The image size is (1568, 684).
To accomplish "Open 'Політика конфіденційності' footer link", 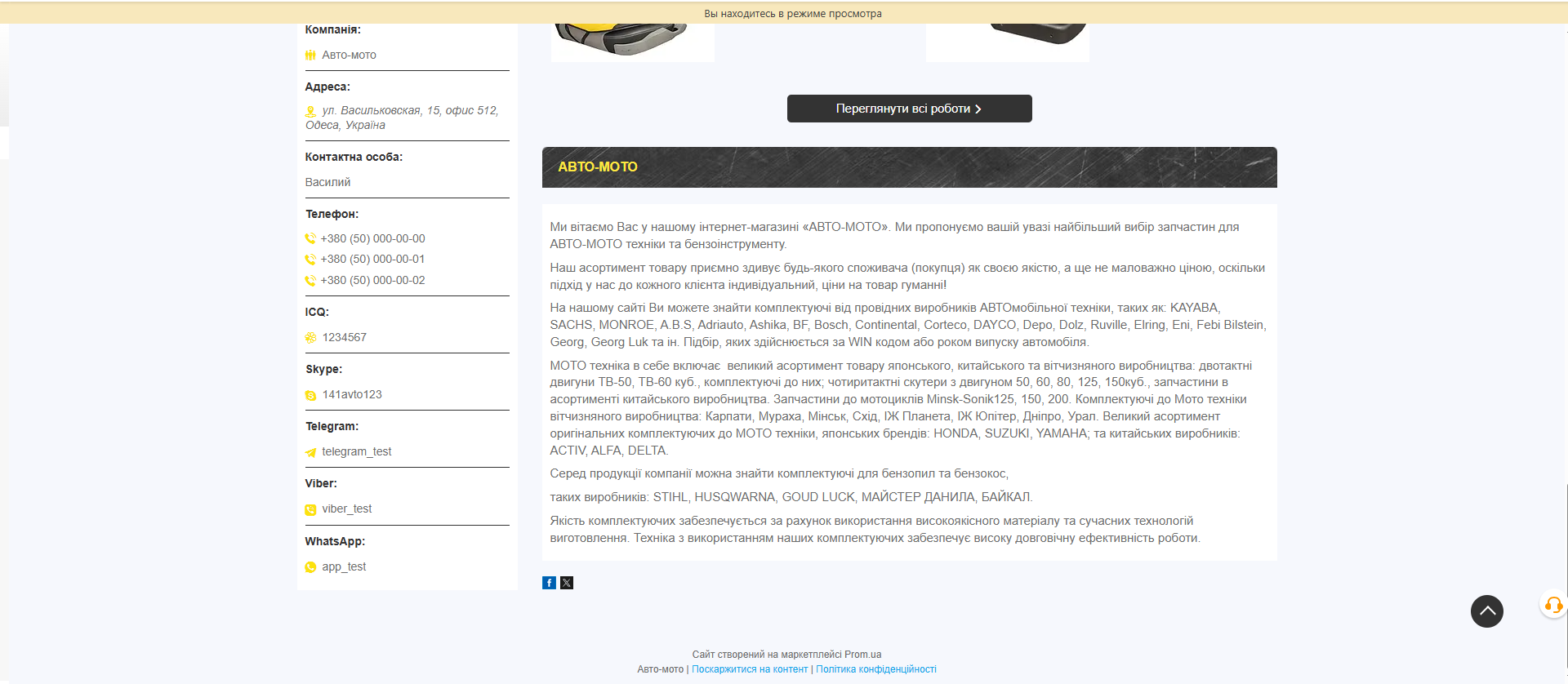I will click(x=875, y=669).
